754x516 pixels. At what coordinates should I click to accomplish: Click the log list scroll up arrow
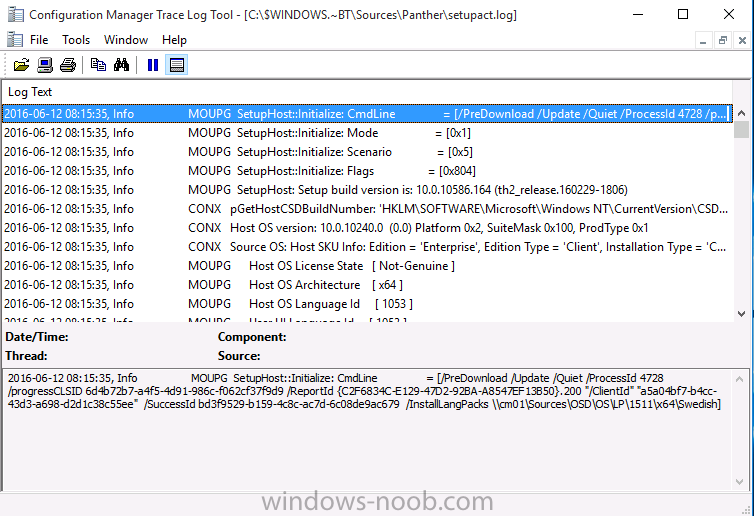tap(741, 113)
